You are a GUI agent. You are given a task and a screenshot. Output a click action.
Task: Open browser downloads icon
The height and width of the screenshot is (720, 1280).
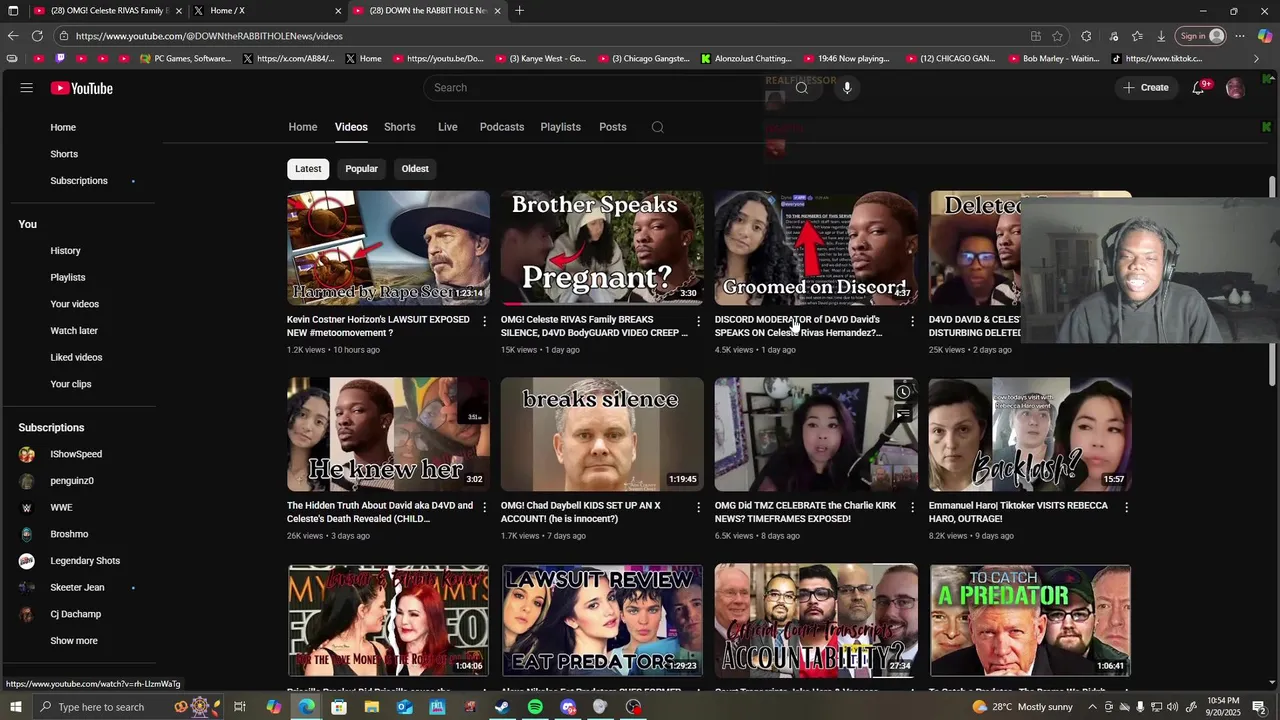coord(1161,36)
